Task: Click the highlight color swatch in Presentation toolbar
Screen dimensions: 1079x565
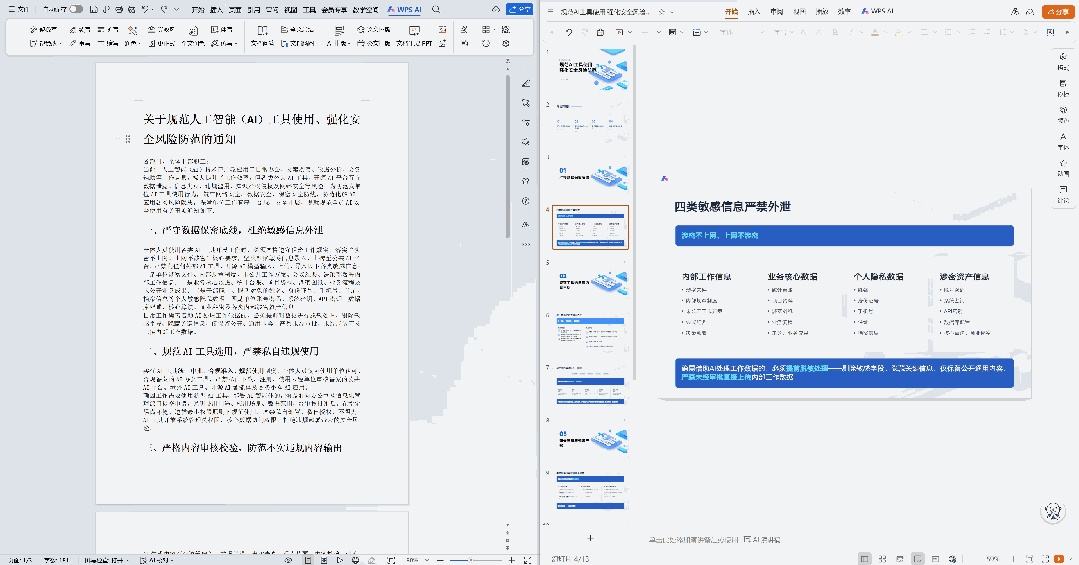Action: tap(898, 32)
